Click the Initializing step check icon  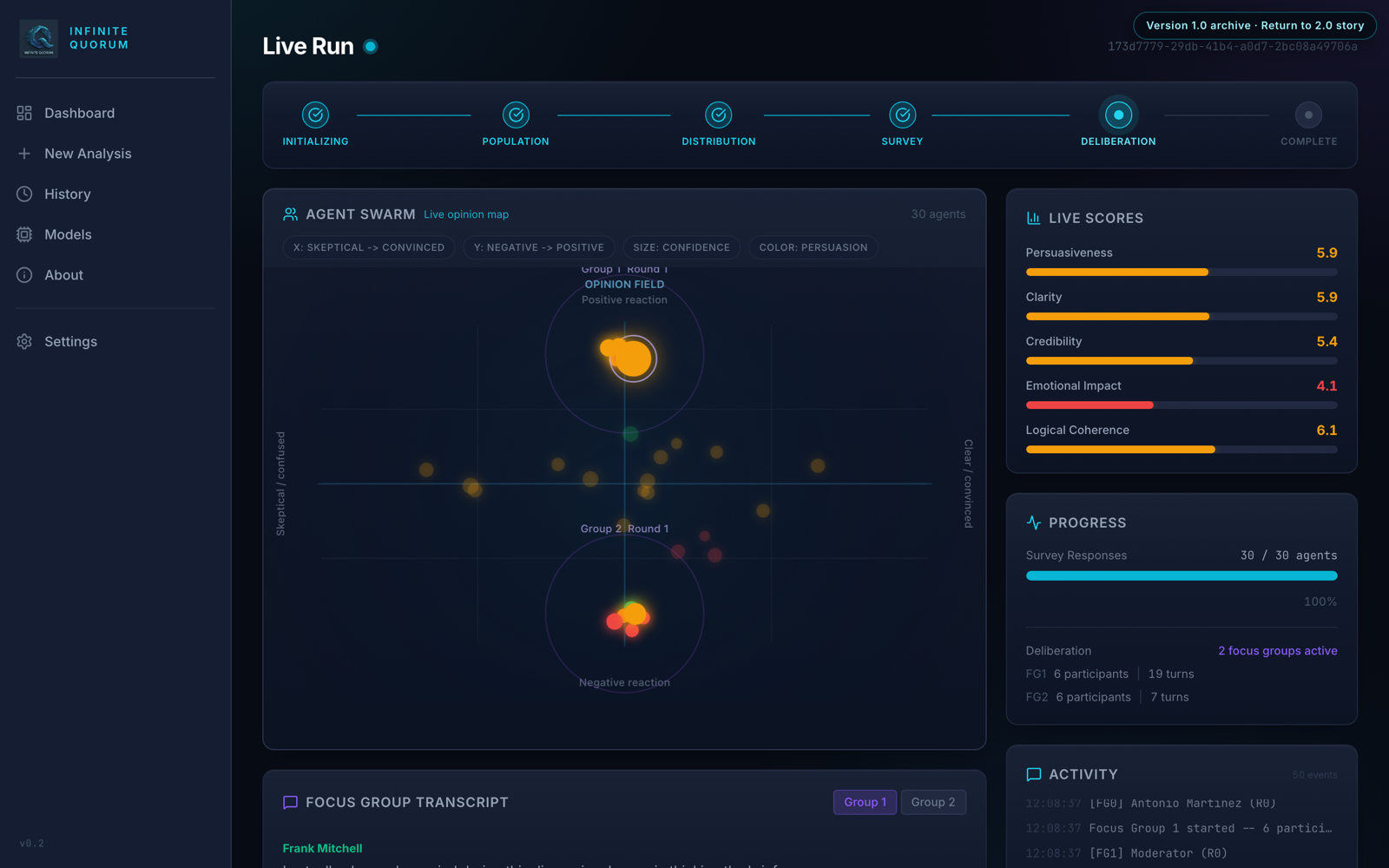click(315, 115)
